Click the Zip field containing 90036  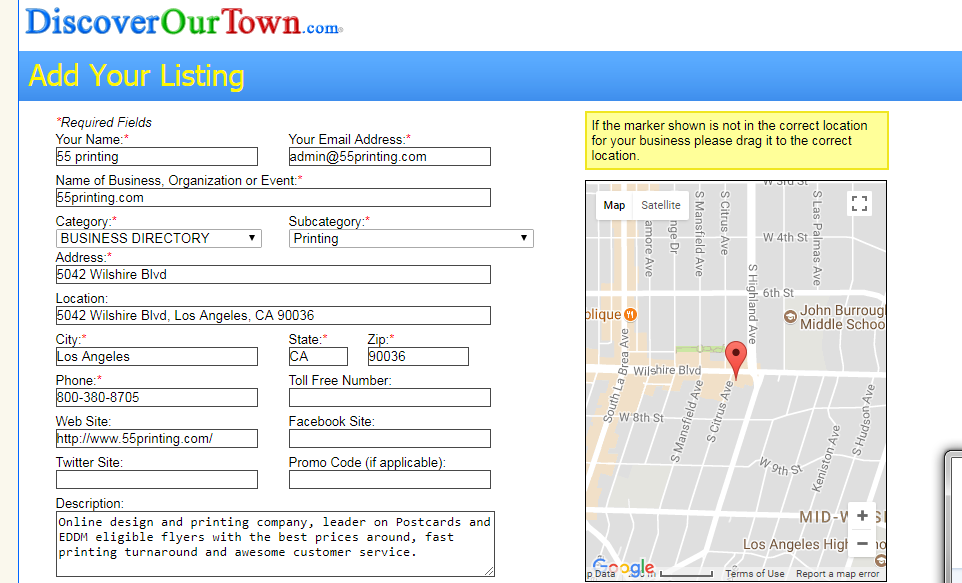point(418,357)
